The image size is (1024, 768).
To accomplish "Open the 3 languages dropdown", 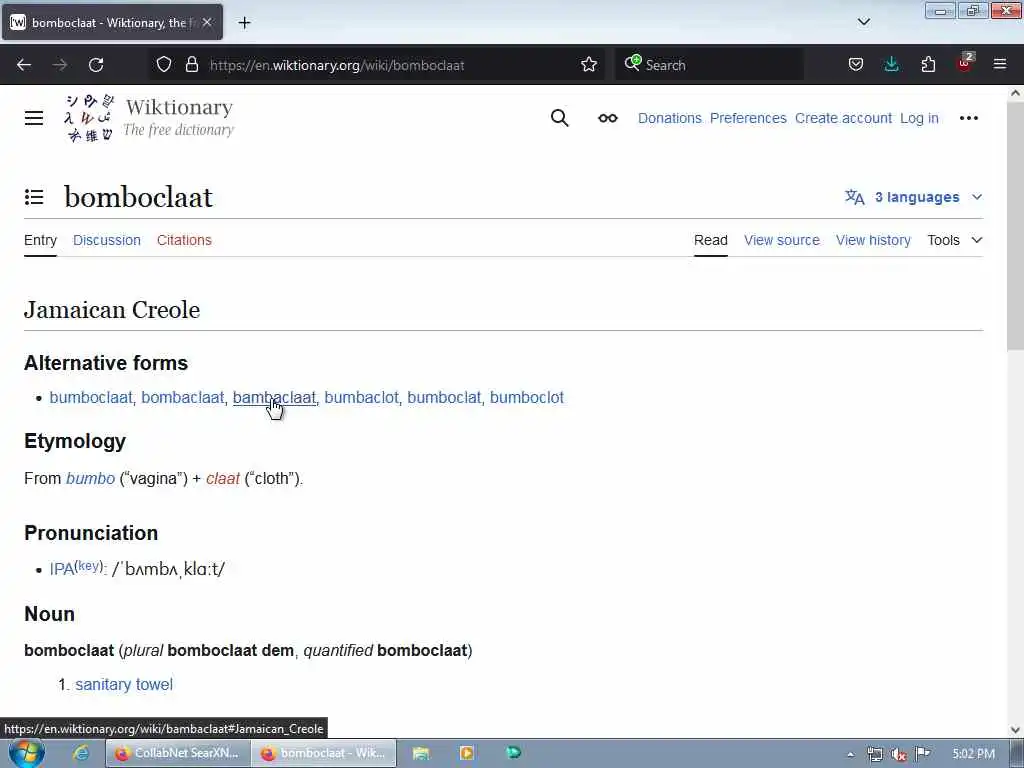I will (913, 197).
